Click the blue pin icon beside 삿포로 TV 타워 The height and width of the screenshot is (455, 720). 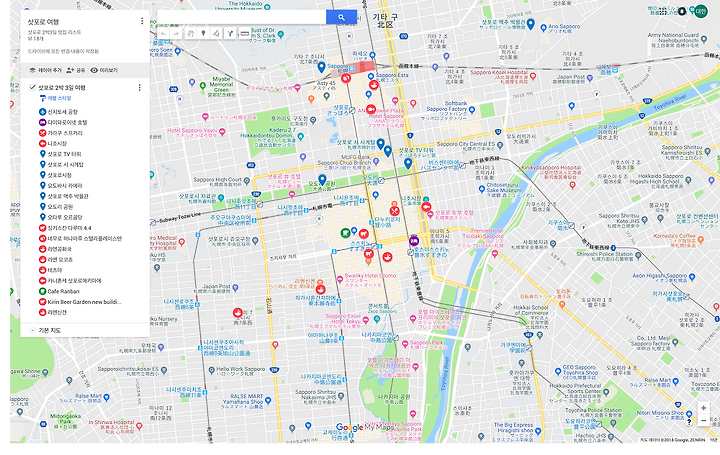click(42, 154)
